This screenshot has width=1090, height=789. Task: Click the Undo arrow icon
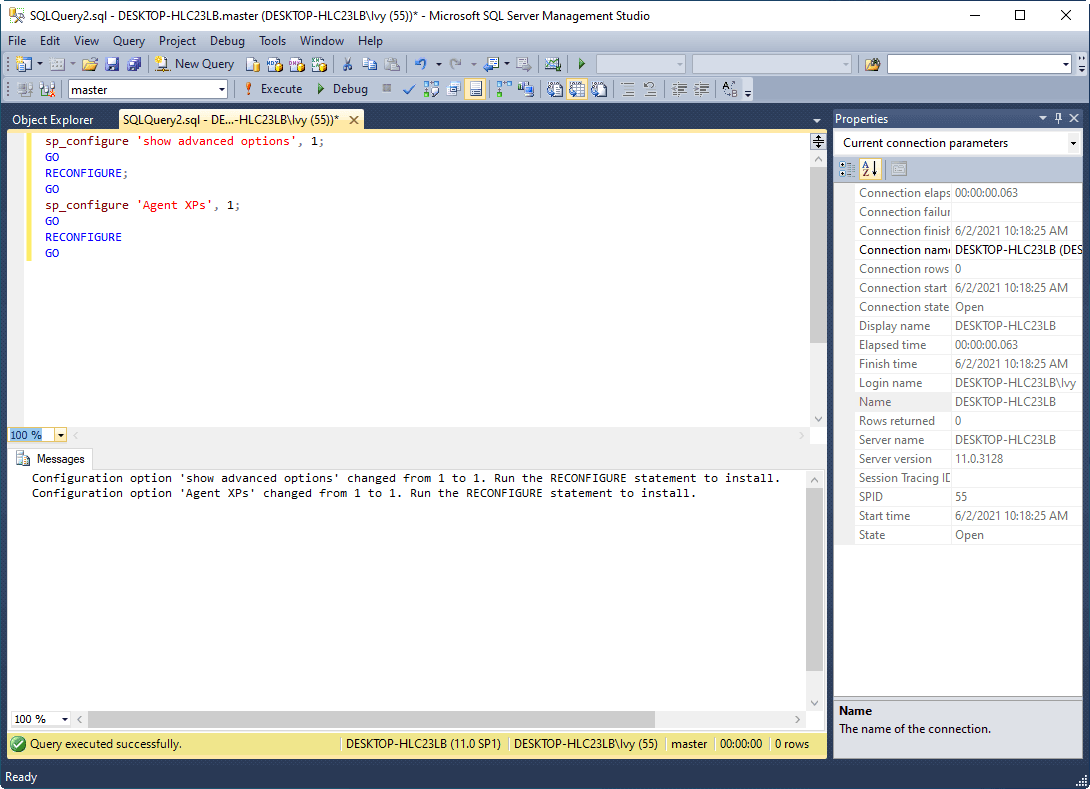[x=421, y=64]
